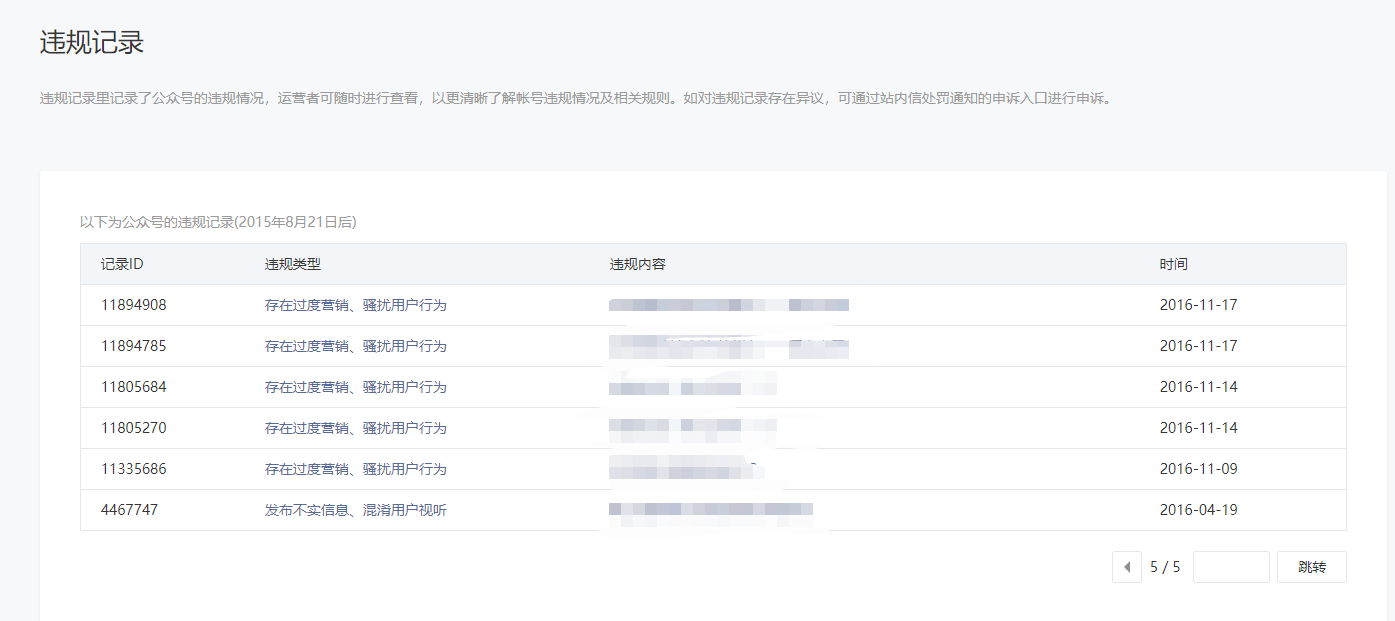Click 发布不实信息、混淆用户视听 violation type

tap(355, 510)
